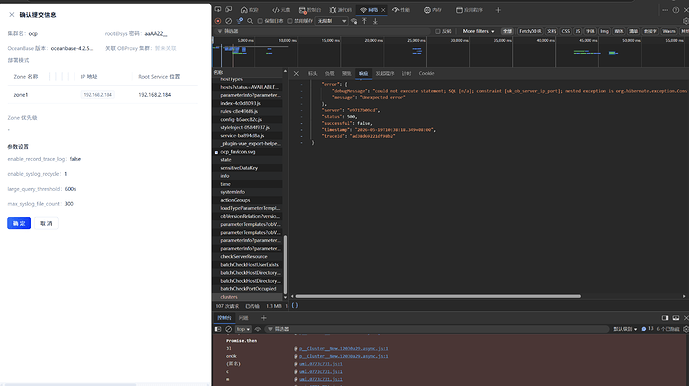Pretty print response braces icon
The height and width of the screenshot is (386, 689).
click(295, 306)
